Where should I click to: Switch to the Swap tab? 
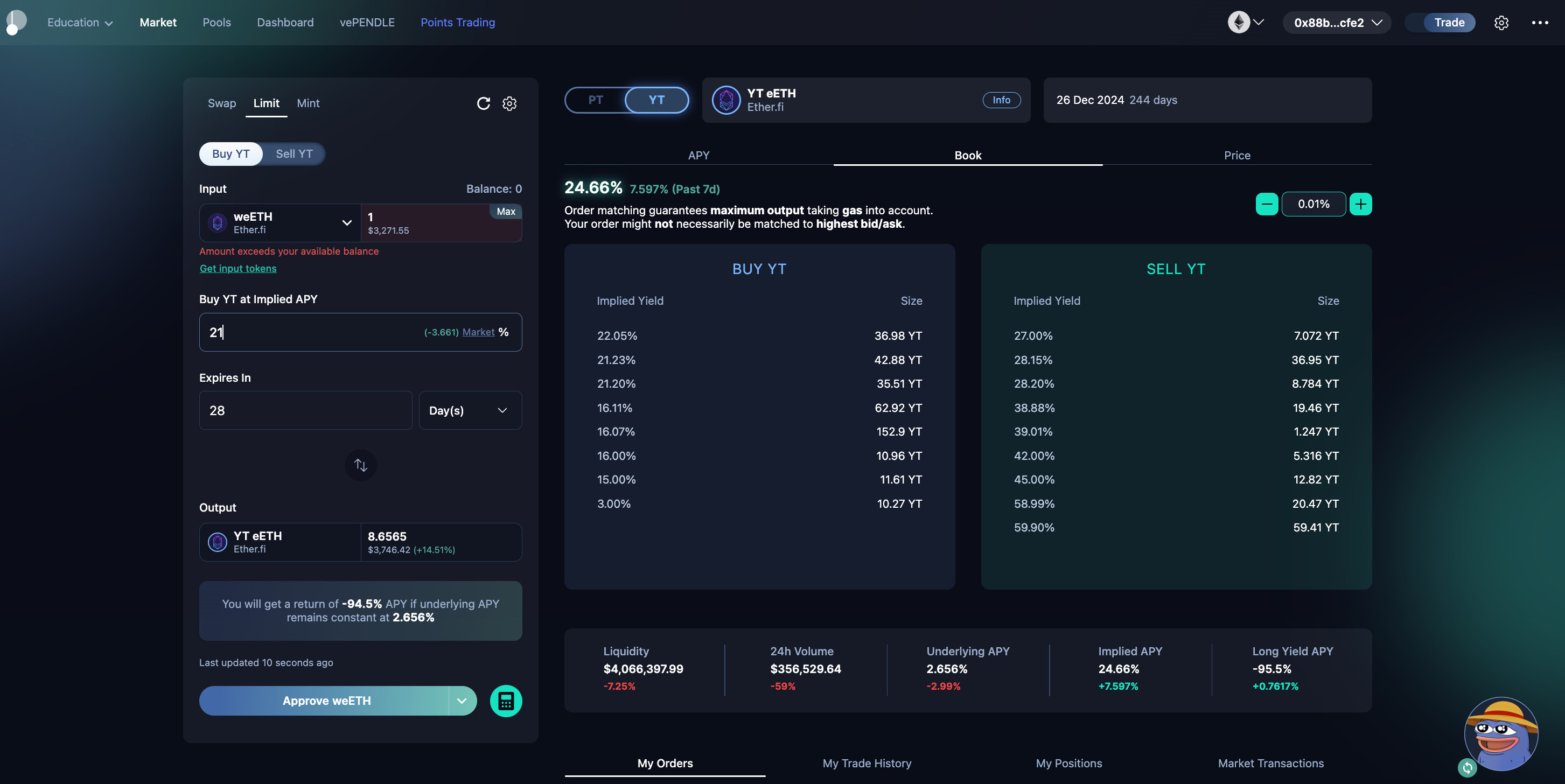[x=222, y=103]
